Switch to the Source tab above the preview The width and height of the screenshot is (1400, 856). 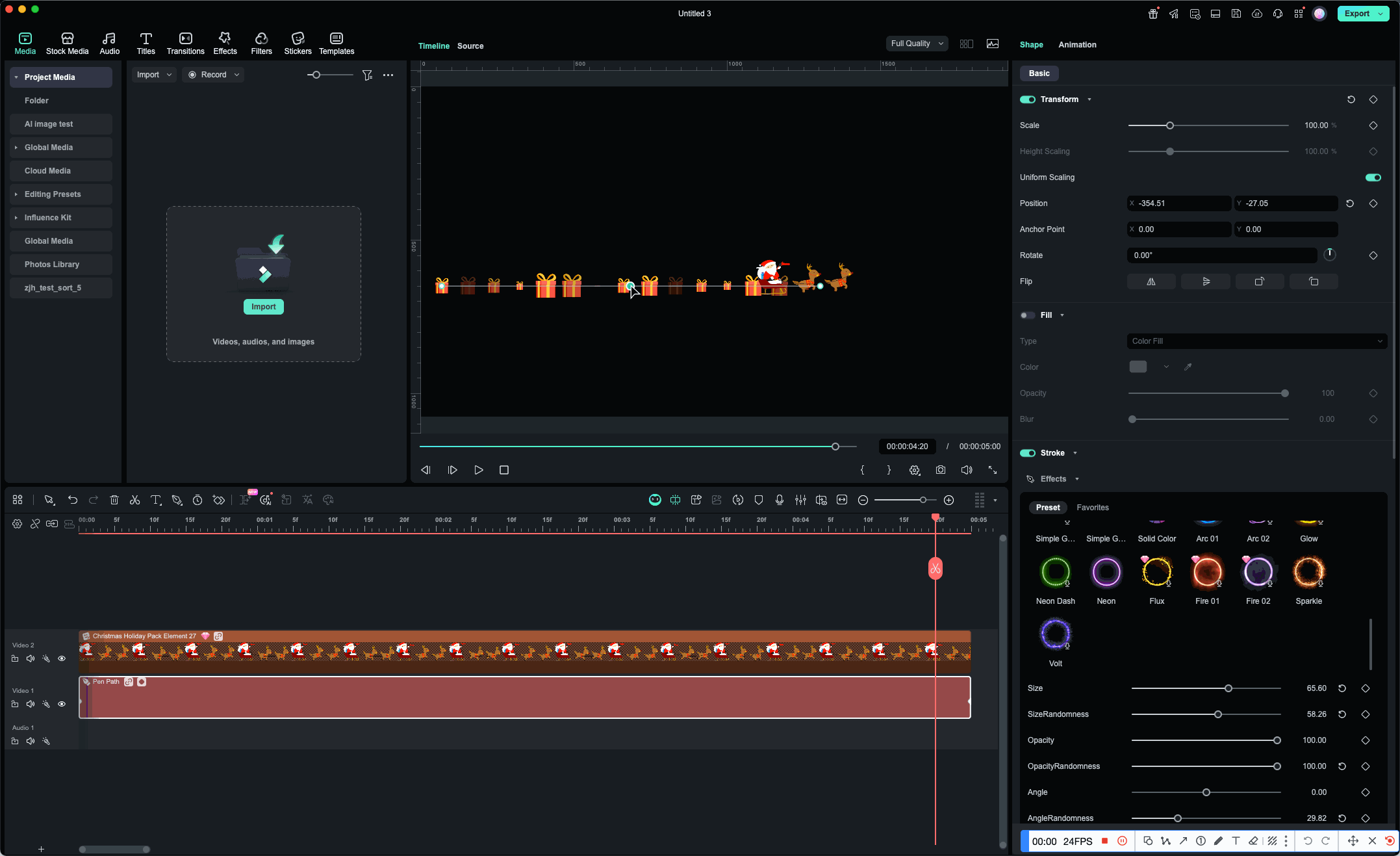[470, 46]
